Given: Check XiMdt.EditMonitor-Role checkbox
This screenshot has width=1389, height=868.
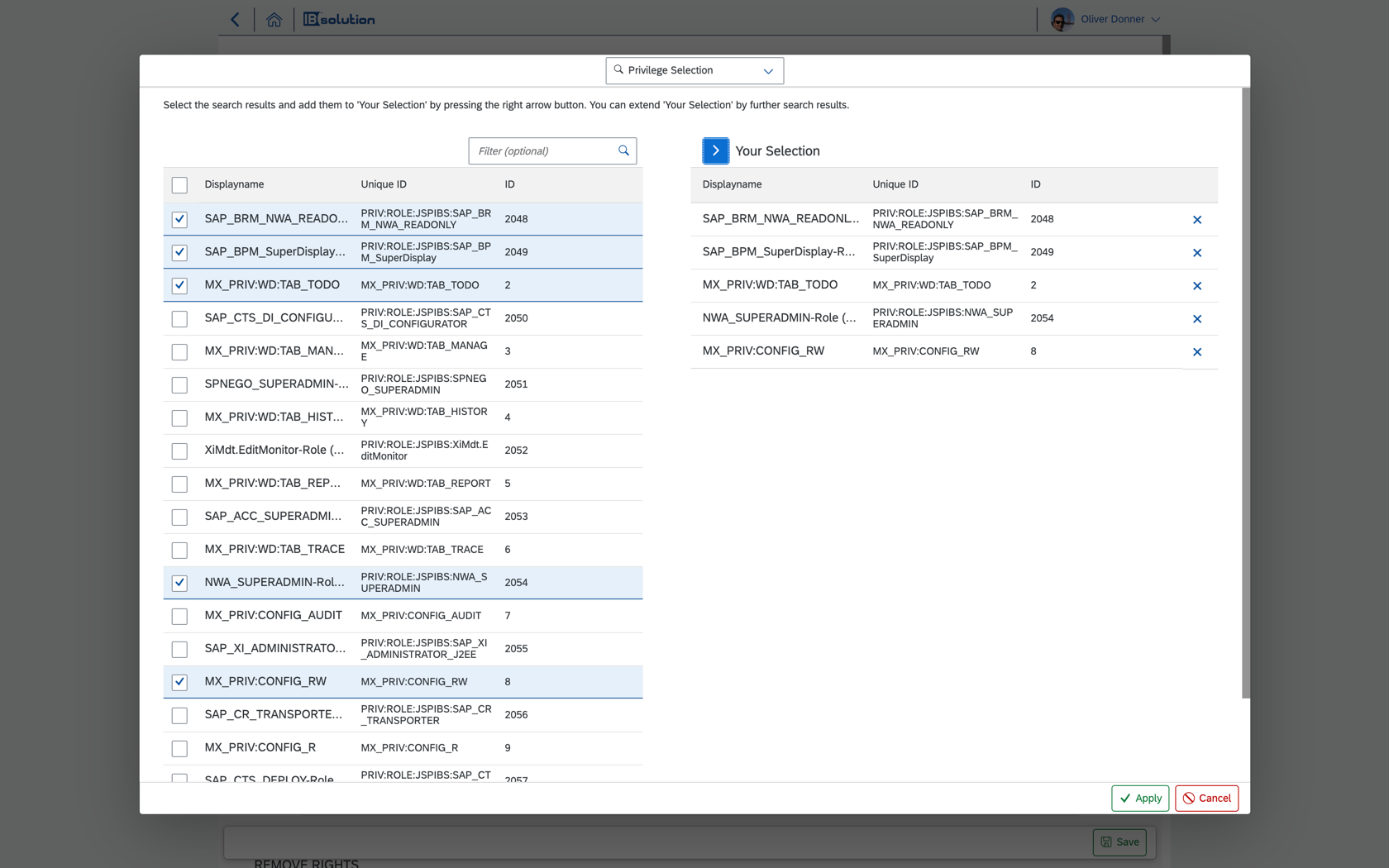Looking at the screenshot, I should tap(179, 451).
